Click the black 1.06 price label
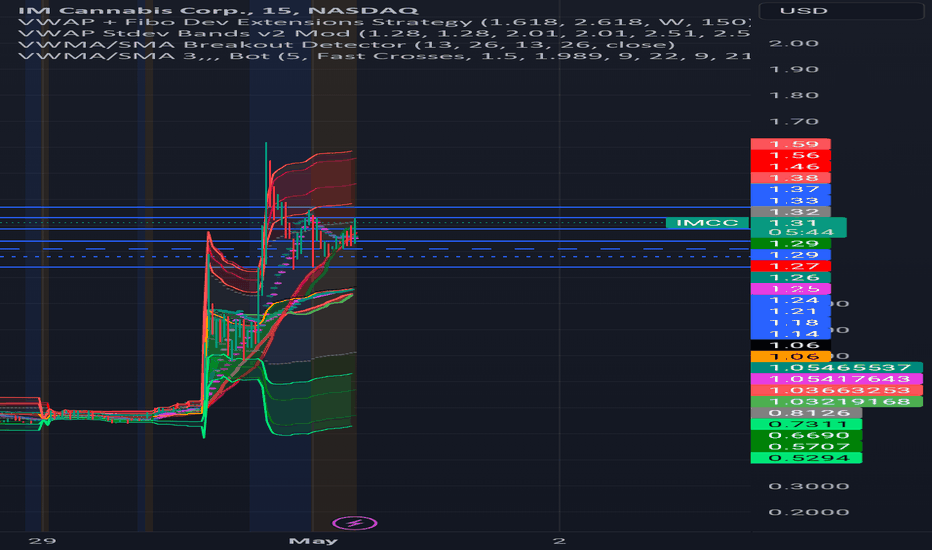932x550 pixels. (x=791, y=345)
